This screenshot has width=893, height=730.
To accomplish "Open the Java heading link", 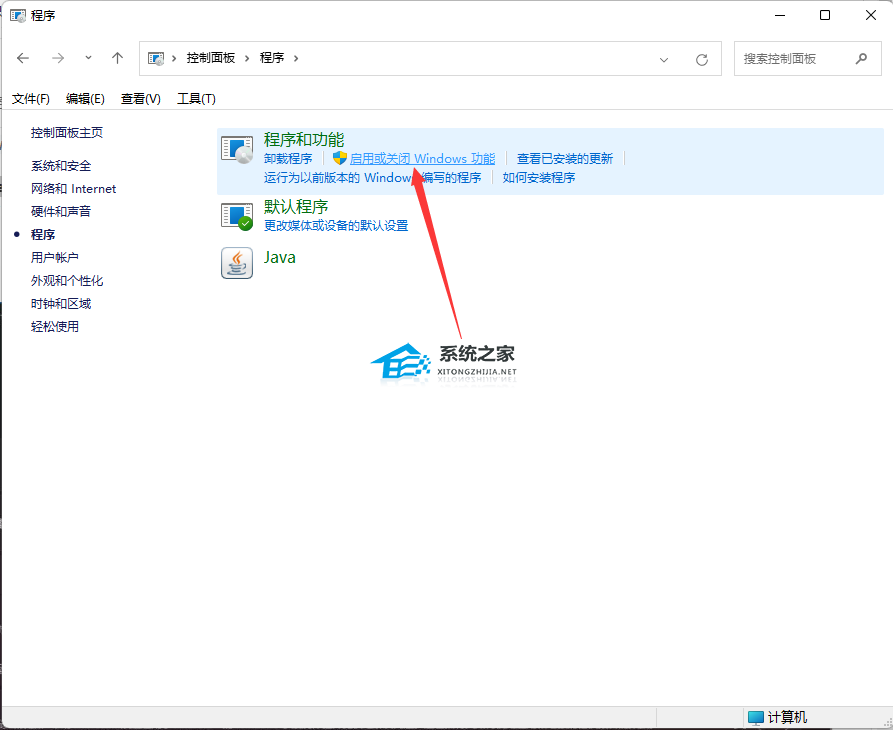I will (x=280, y=257).
